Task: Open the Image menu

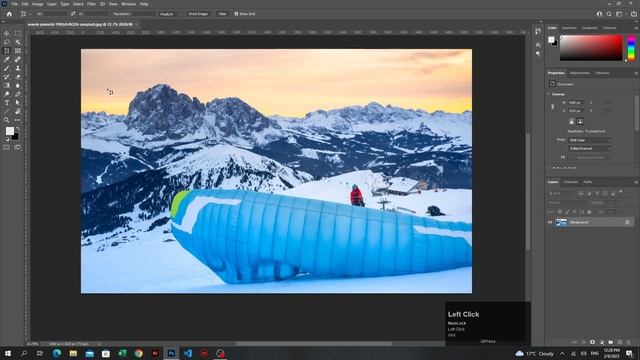Action: pos(38,4)
